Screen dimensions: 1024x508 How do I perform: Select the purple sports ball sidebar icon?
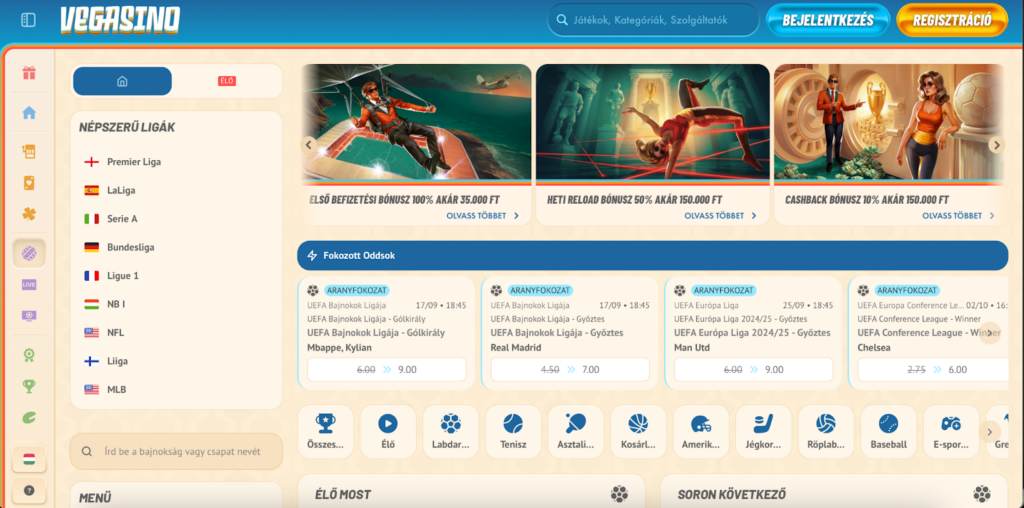point(29,253)
